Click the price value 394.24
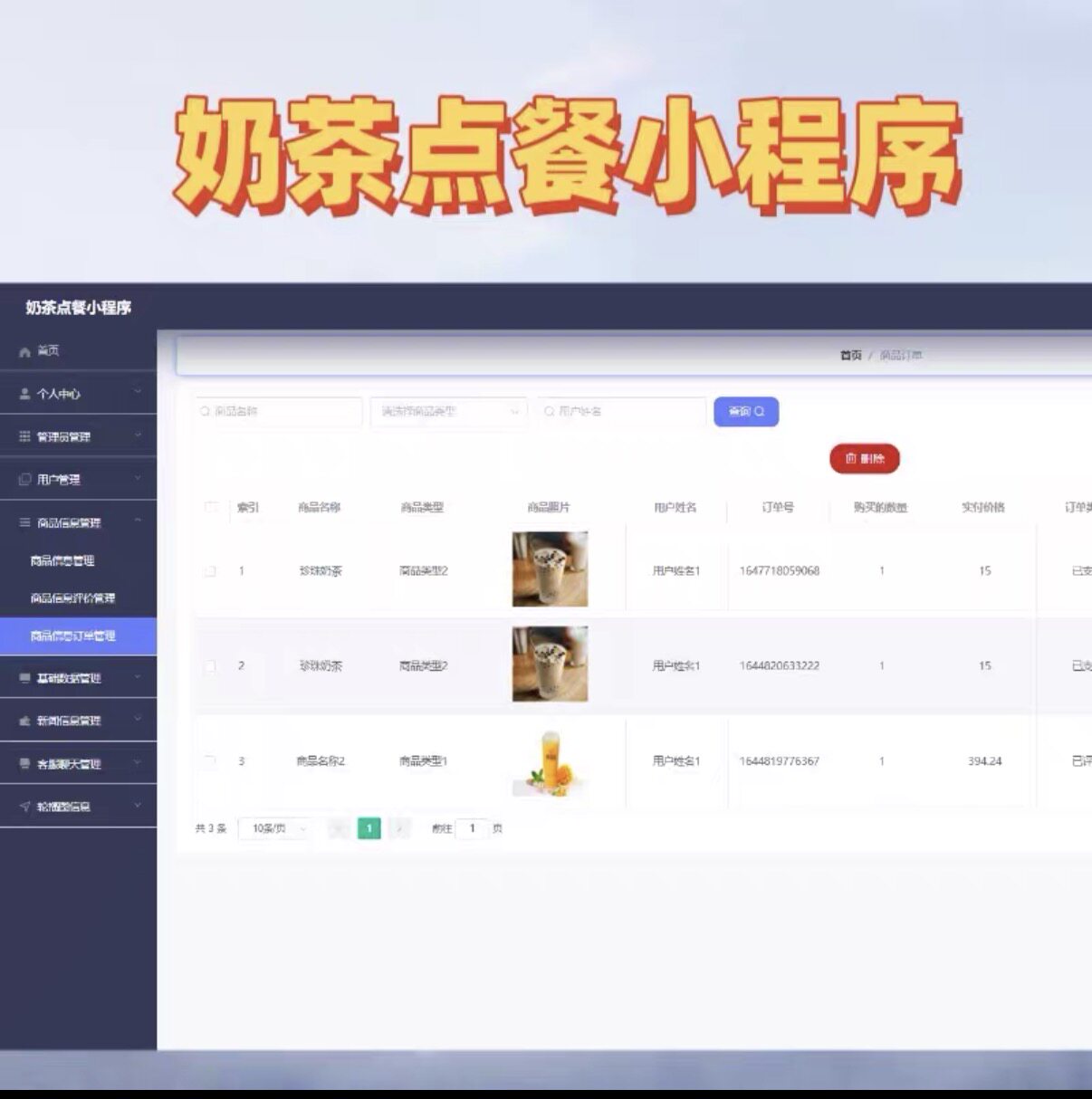Image resolution: width=1092 pixels, height=1099 pixels. pos(985,761)
